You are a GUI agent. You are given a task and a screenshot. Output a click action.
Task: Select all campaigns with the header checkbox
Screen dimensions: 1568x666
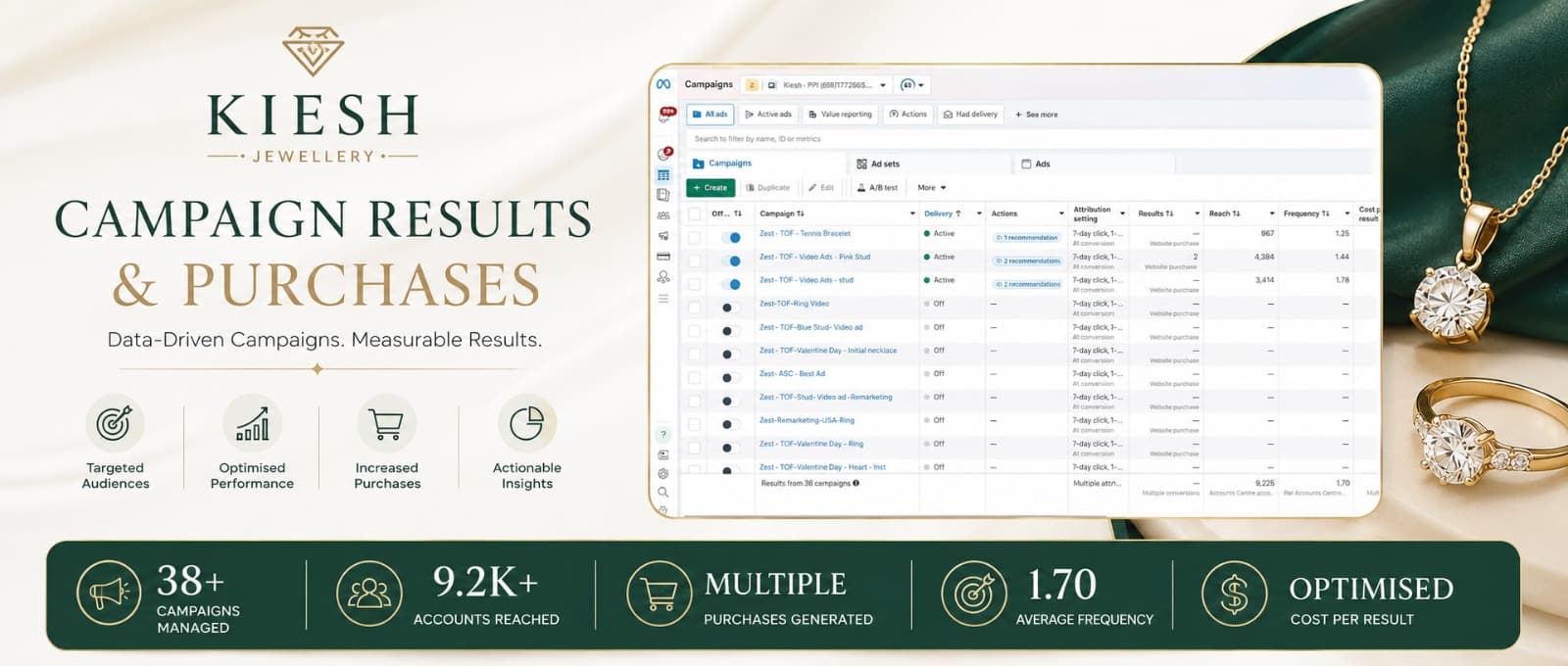pyautogui.click(x=694, y=214)
